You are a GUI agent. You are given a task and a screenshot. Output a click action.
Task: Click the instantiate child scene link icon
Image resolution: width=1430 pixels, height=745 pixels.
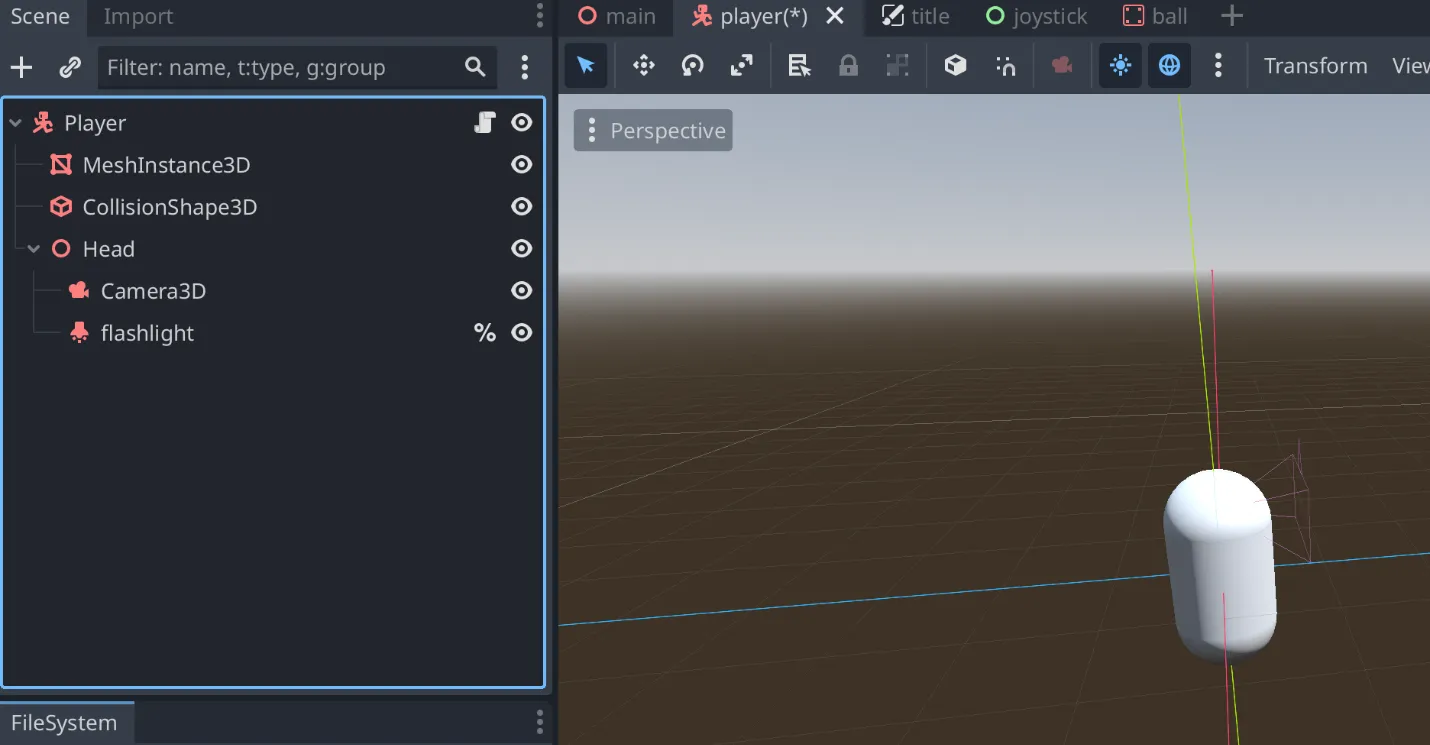tap(70, 68)
